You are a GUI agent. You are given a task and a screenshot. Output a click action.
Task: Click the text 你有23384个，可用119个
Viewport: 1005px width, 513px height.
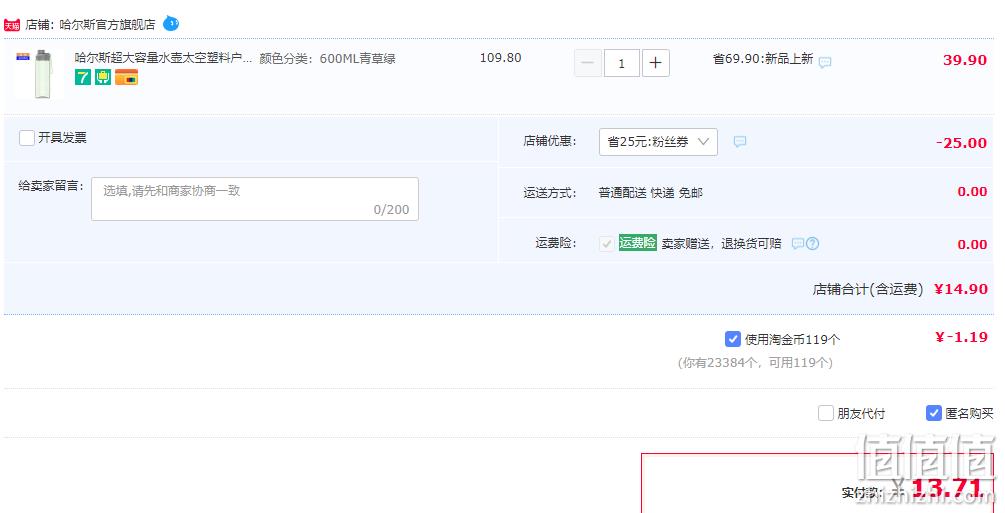coord(755,363)
